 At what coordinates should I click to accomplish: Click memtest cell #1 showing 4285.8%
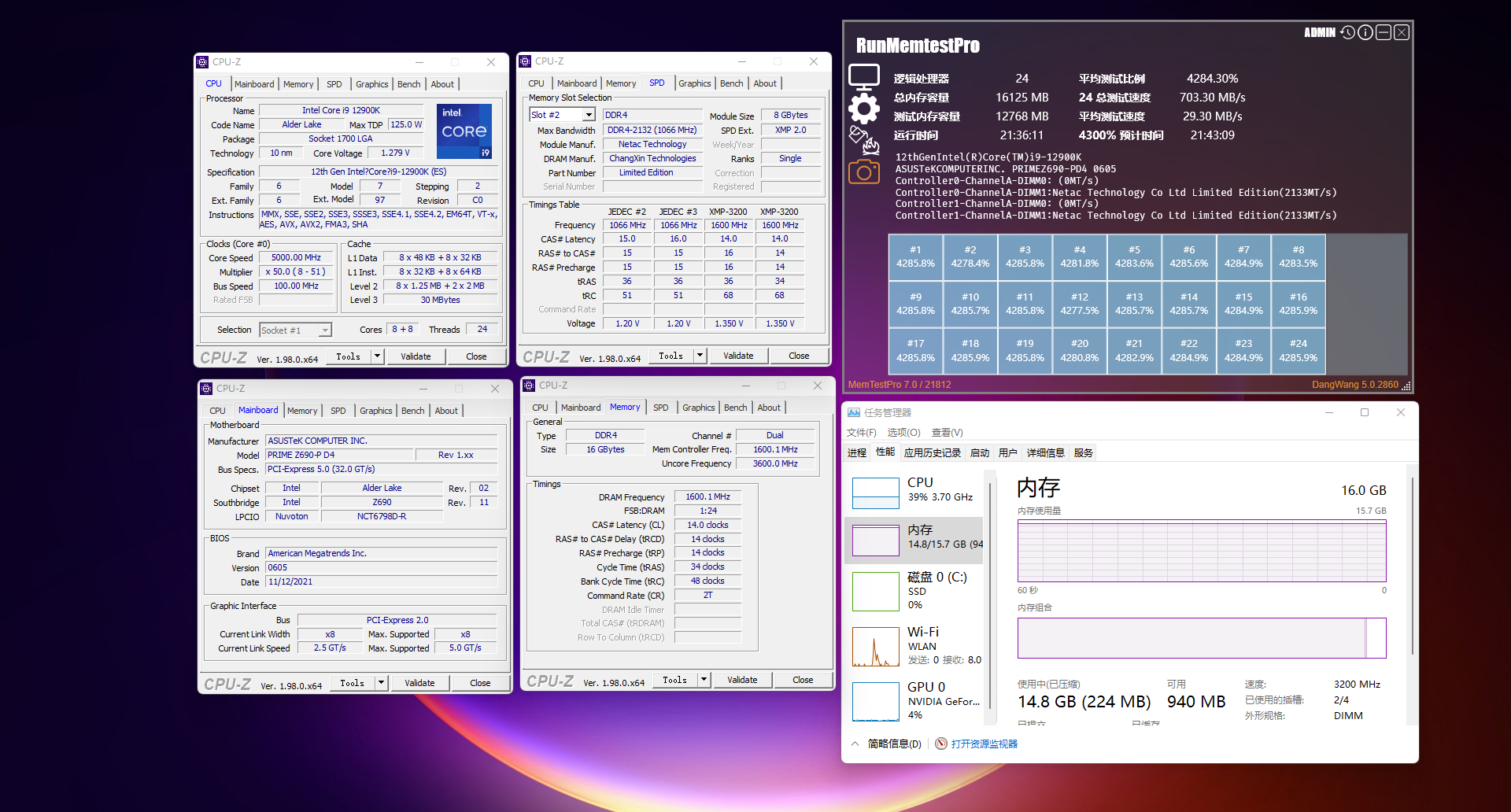point(915,257)
